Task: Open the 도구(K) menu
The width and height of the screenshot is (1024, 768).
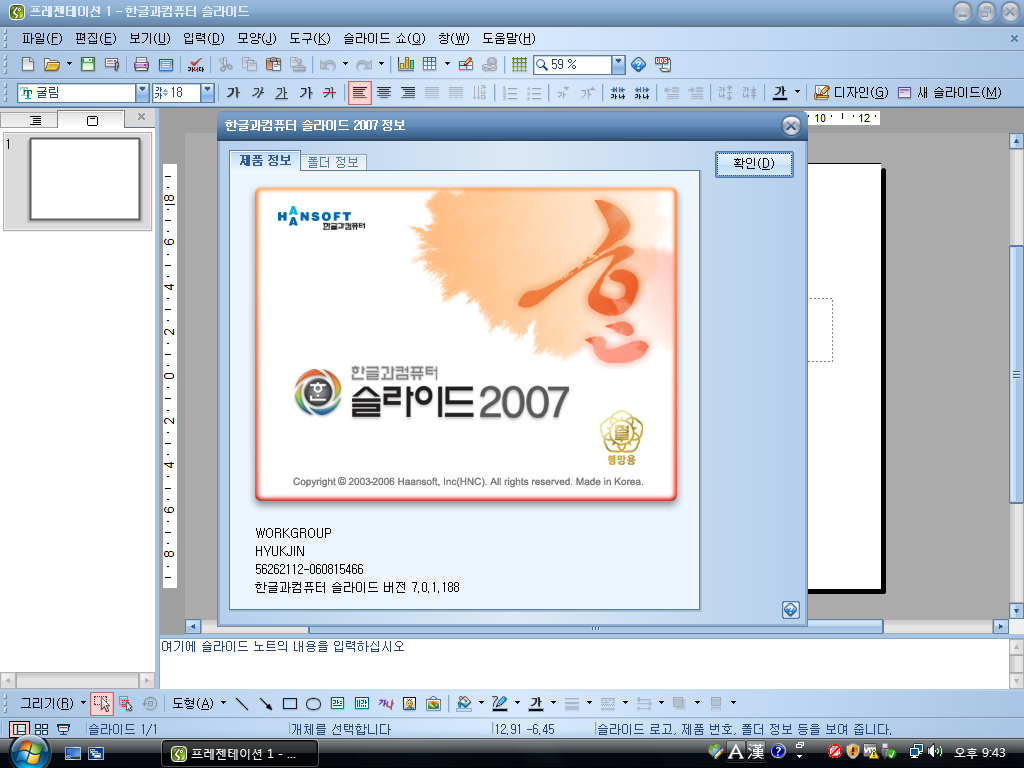Action: click(x=310, y=39)
